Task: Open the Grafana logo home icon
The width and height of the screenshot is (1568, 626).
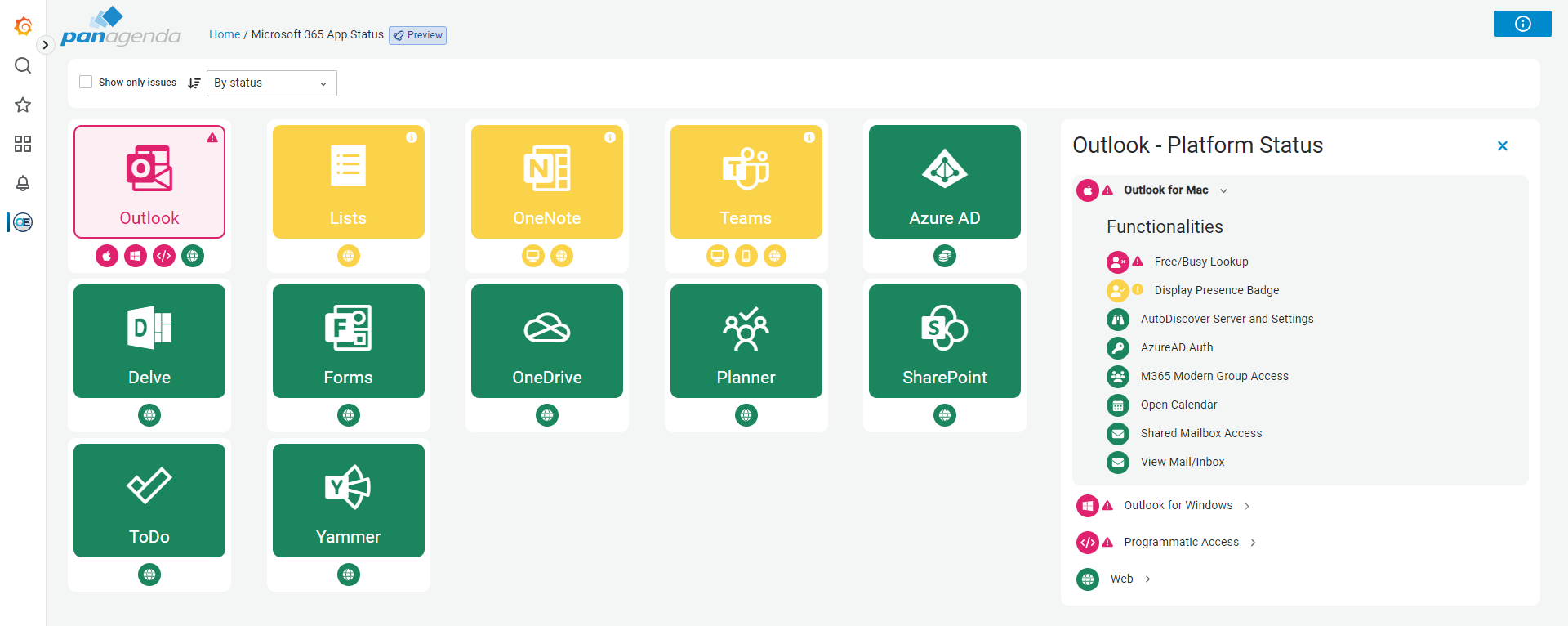Action: pyautogui.click(x=23, y=26)
